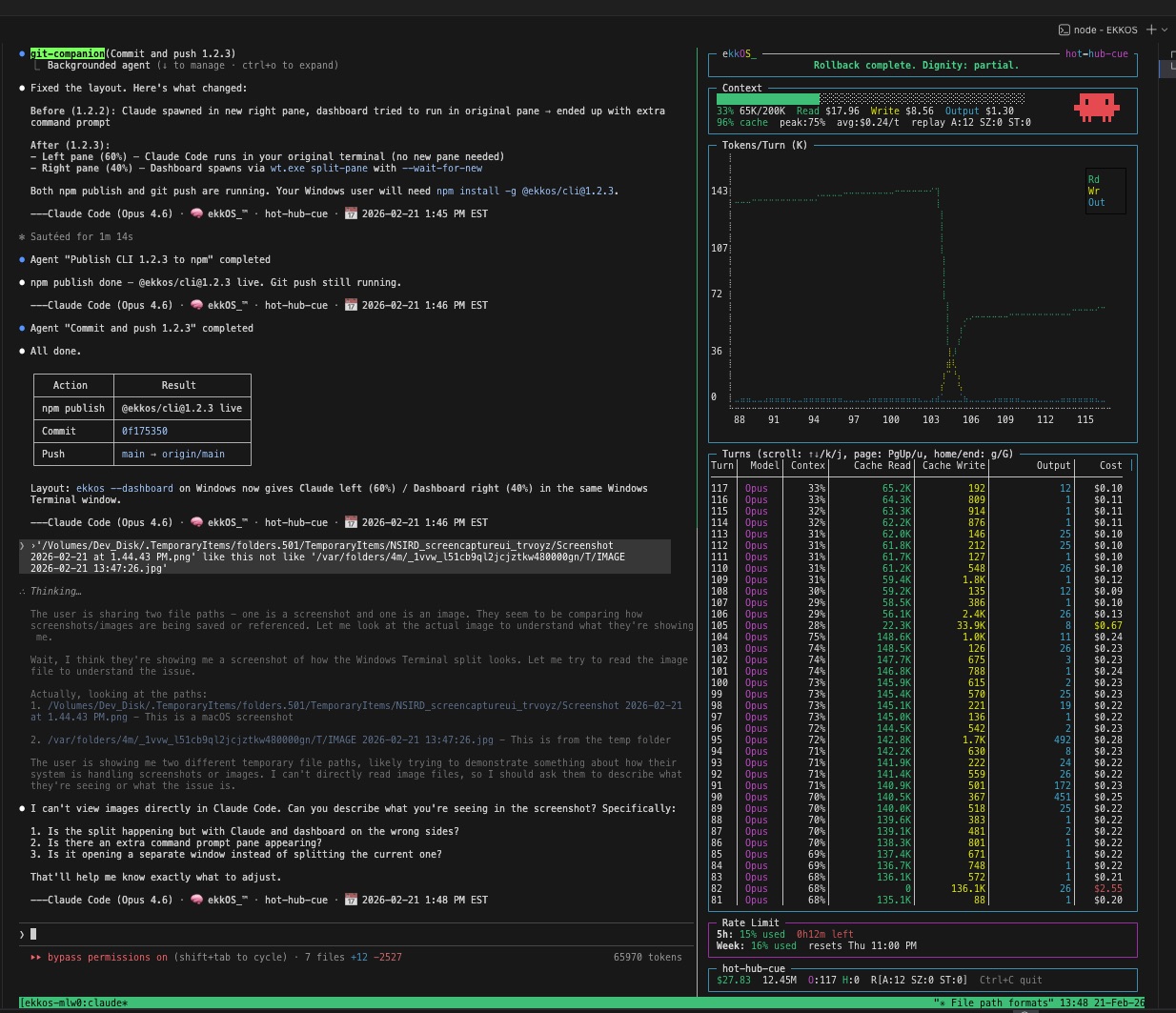
Task: Toggle the Out series in the chart legend
Action: click(x=1096, y=202)
